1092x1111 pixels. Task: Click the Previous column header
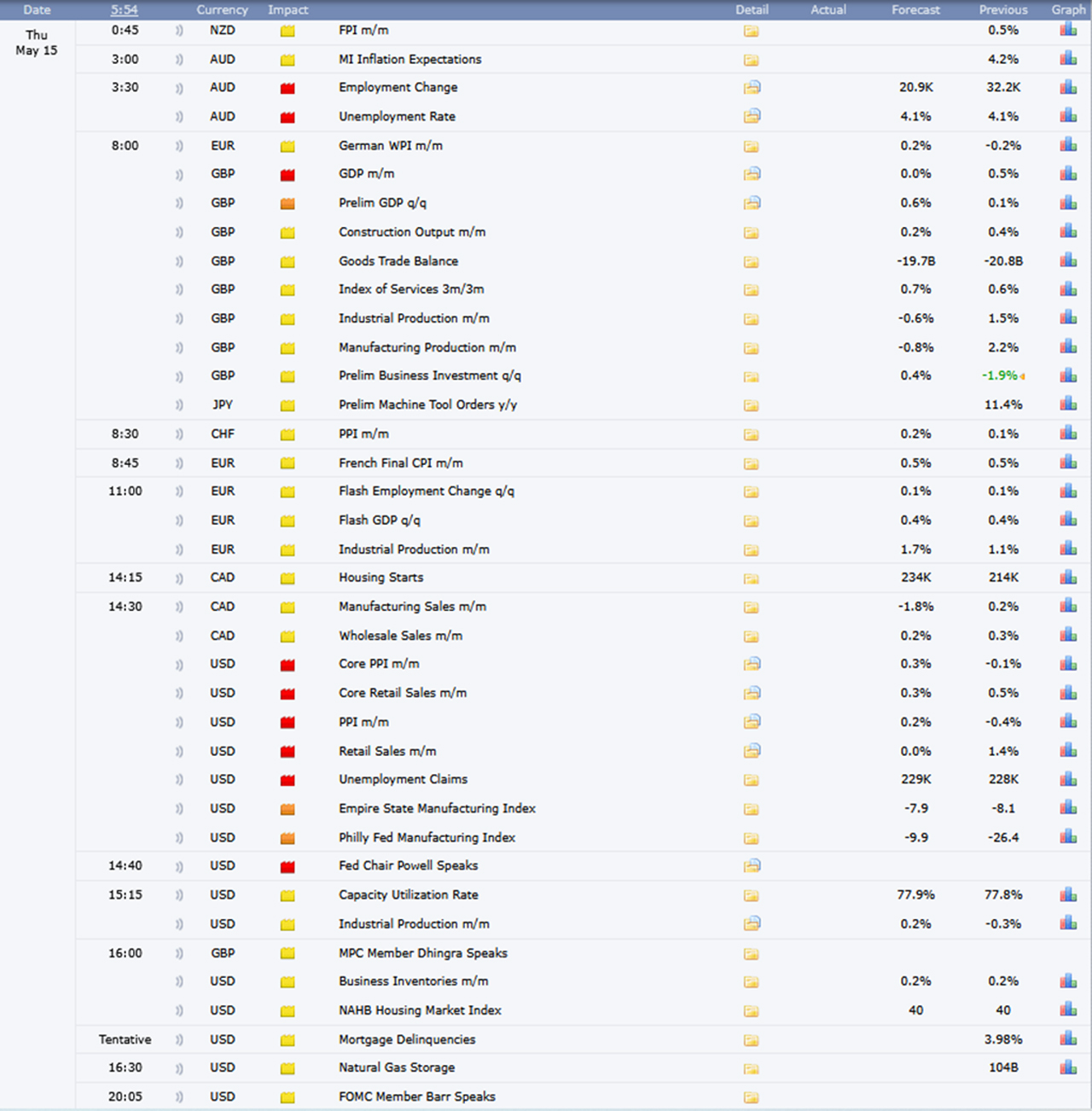[1003, 10]
